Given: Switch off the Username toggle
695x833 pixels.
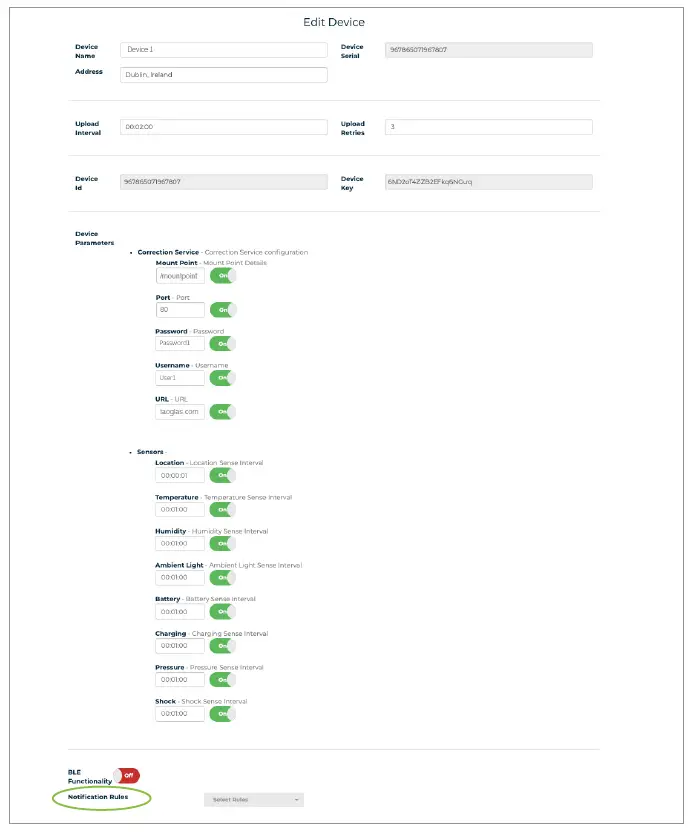Looking at the screenshot, I should coord(222,378).
